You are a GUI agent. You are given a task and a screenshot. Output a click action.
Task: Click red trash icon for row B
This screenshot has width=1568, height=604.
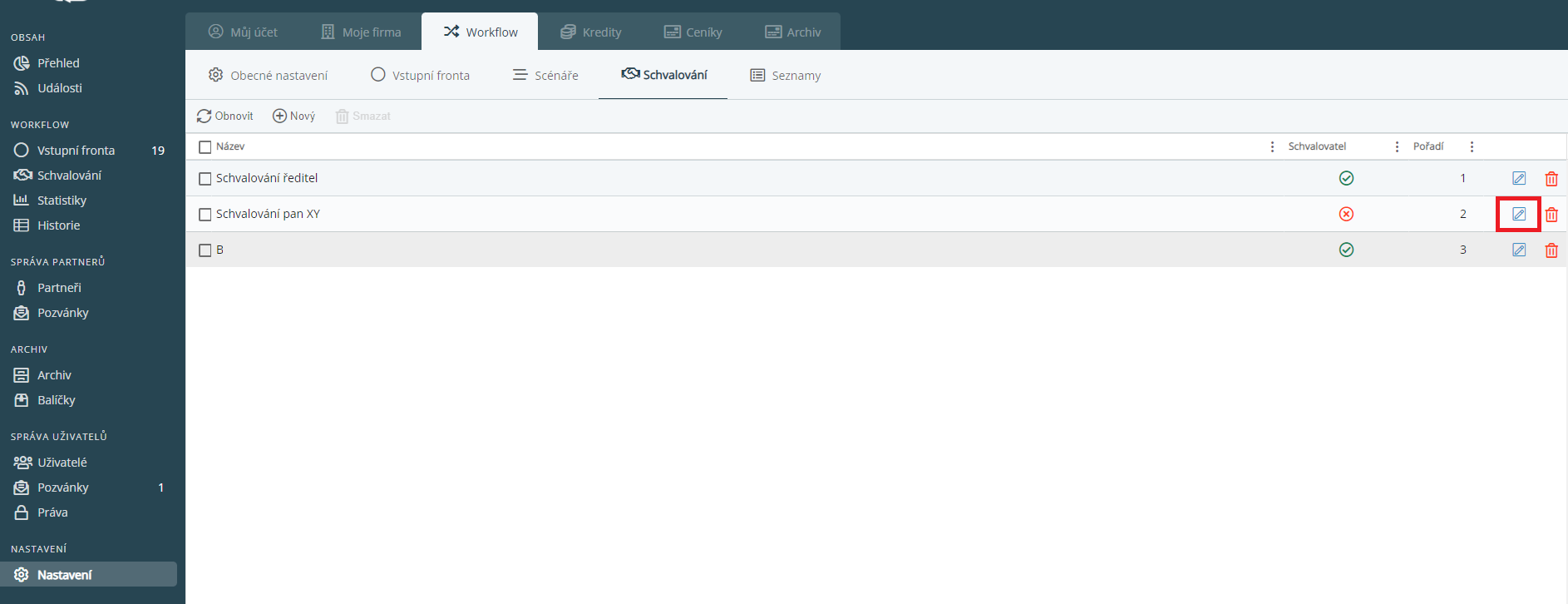(1551, 250)
